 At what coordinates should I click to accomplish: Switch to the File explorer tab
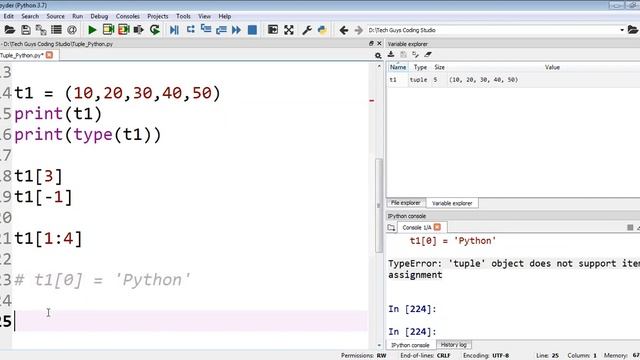[x=406, y=203]
